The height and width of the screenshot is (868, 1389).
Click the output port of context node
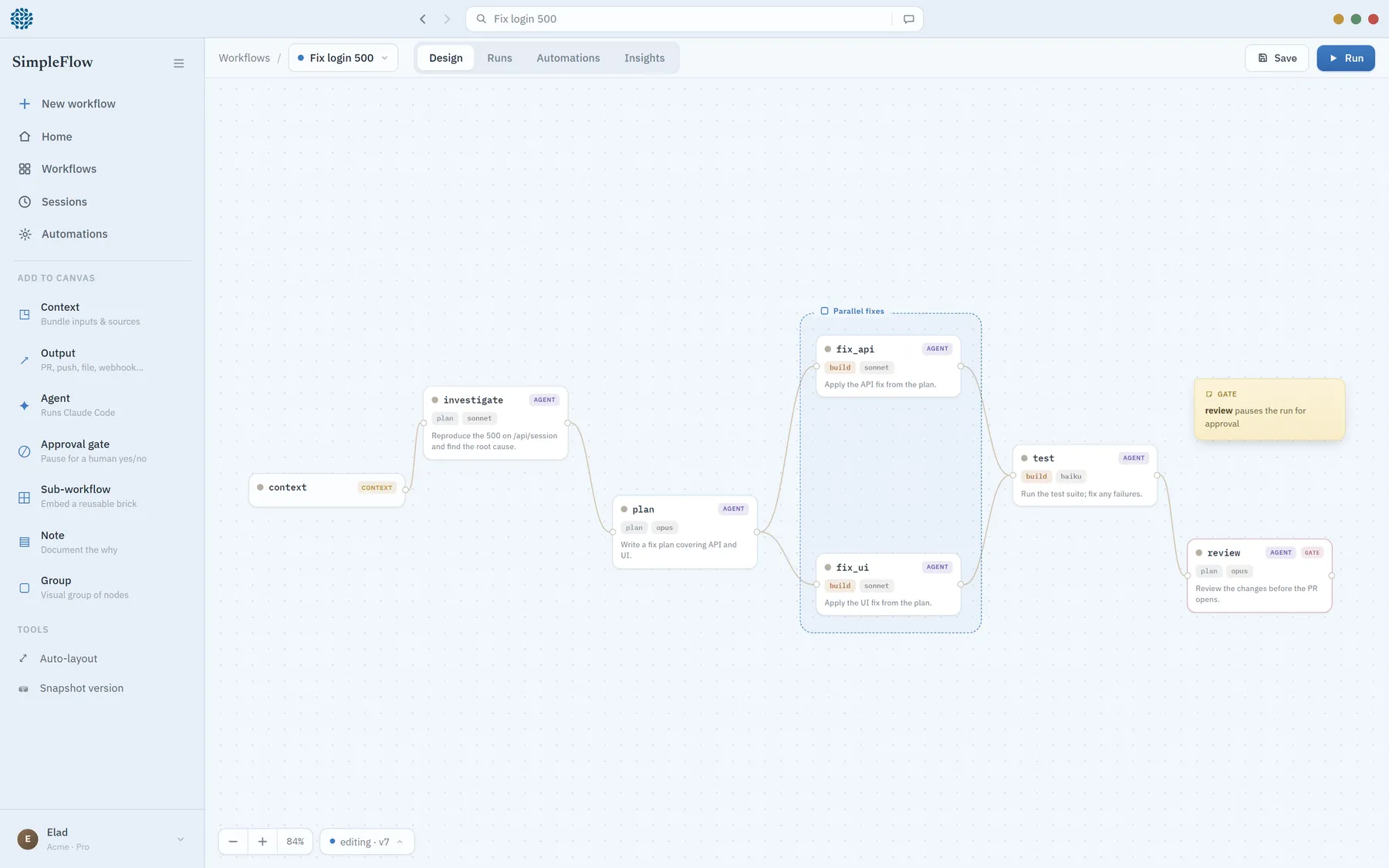click(x=405, y=490)
